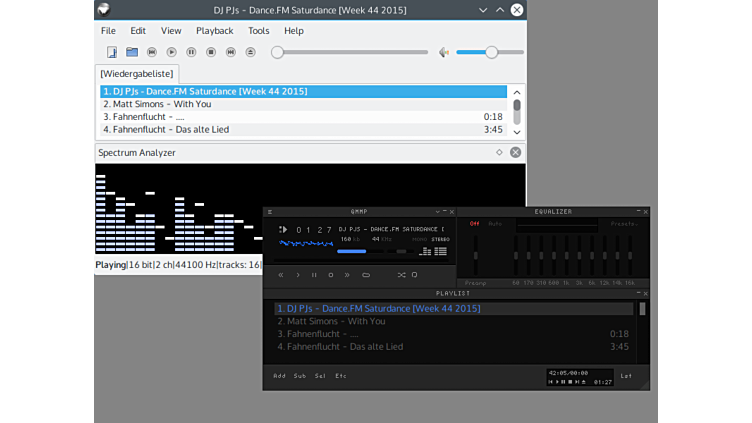Enable the equalizer Auto mode

[495, 224]
